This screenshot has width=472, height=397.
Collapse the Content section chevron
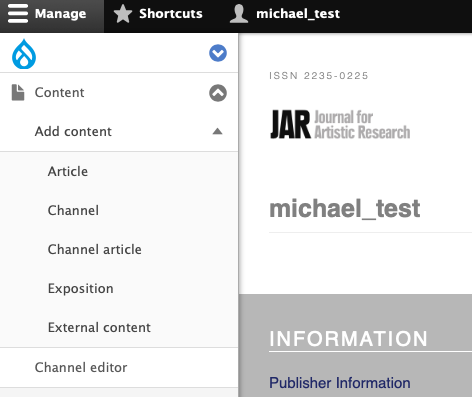pyautogui.click(x=218, y=93)
